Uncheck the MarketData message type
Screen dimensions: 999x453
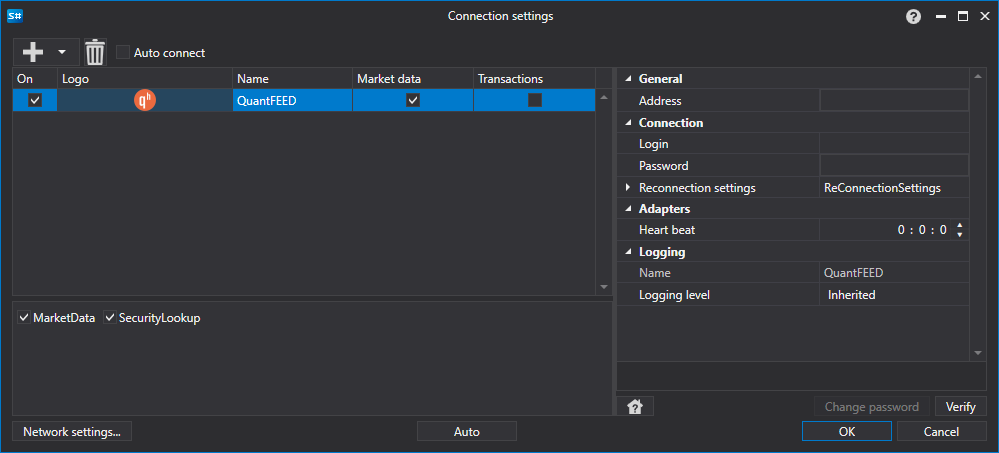point(24,317)
